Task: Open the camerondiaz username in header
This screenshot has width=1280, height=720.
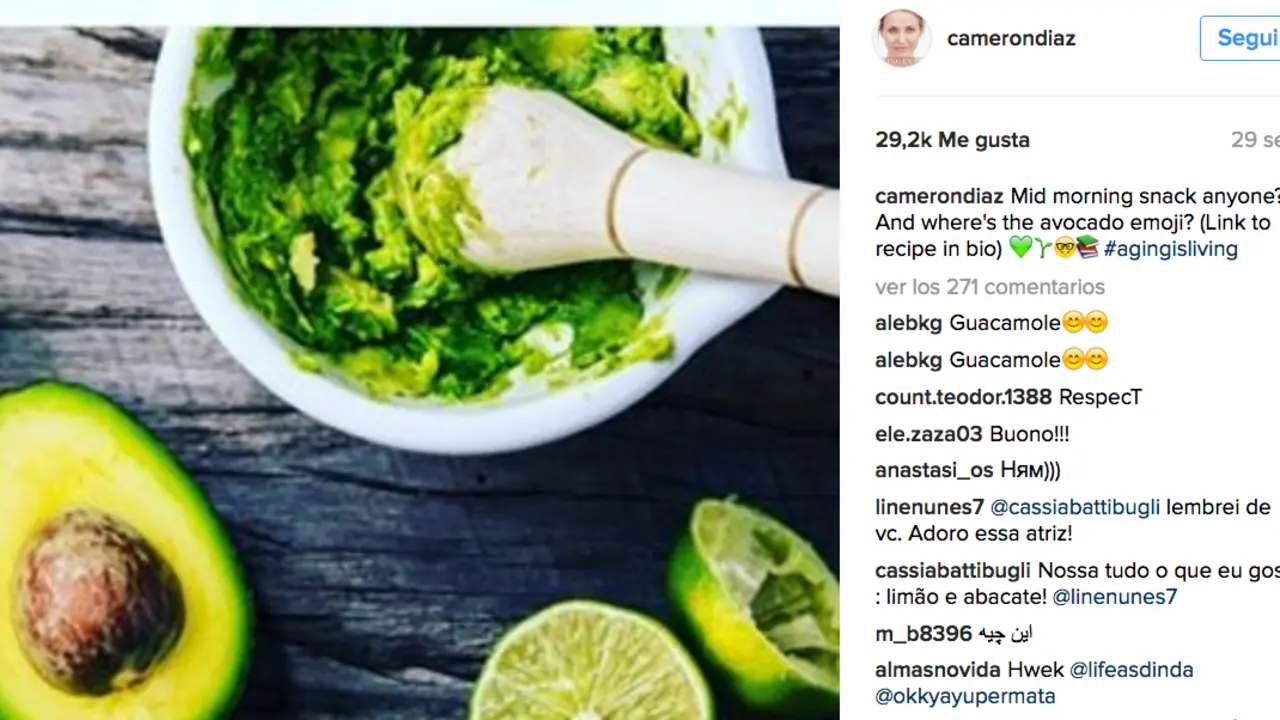Action: pos(1011,38)
